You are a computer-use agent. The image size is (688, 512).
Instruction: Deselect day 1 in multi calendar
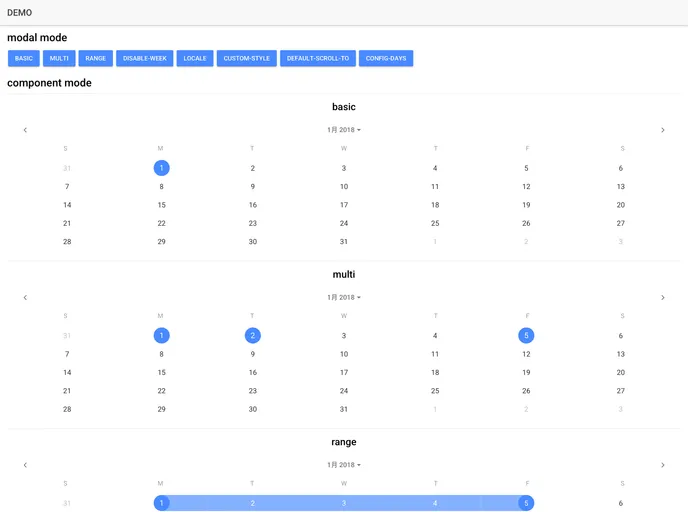[161, 336]
